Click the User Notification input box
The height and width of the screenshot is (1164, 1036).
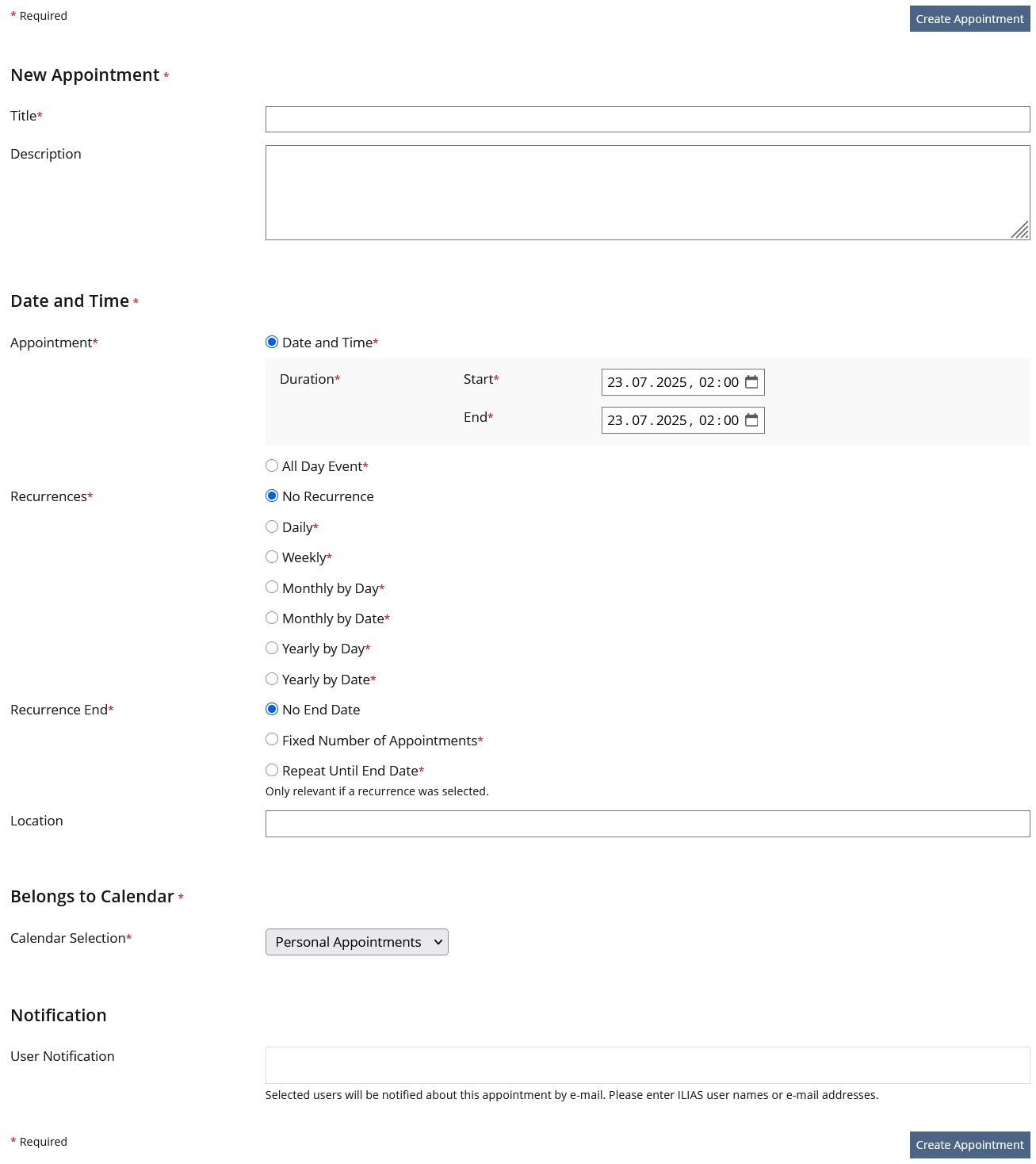pos(647,1065)
